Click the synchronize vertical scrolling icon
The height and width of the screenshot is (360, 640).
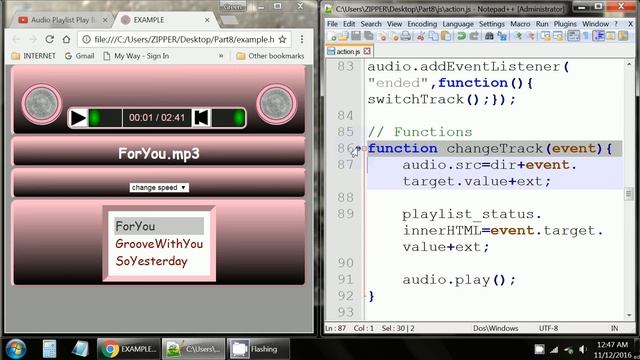546,36
